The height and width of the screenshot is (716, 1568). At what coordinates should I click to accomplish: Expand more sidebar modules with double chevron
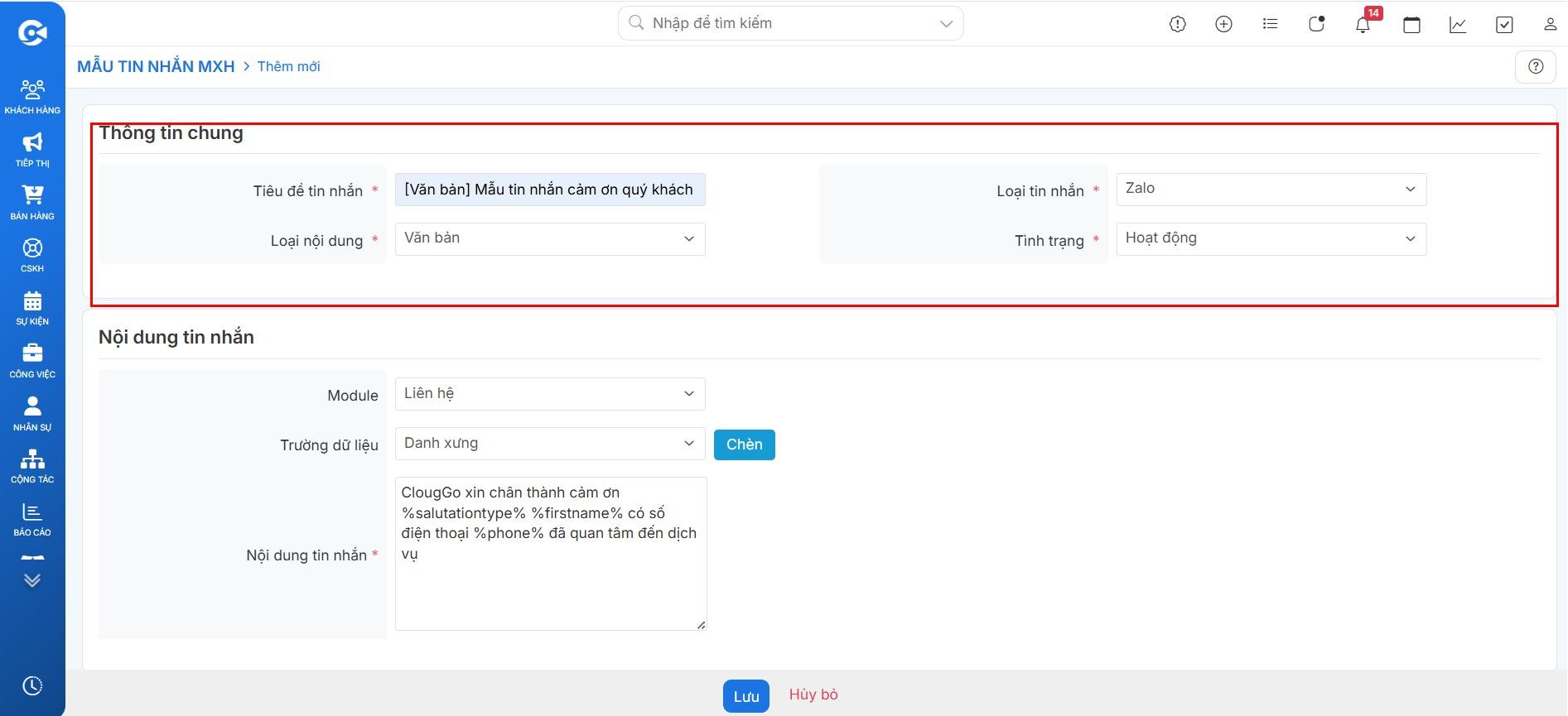click(x=32, y=580)
